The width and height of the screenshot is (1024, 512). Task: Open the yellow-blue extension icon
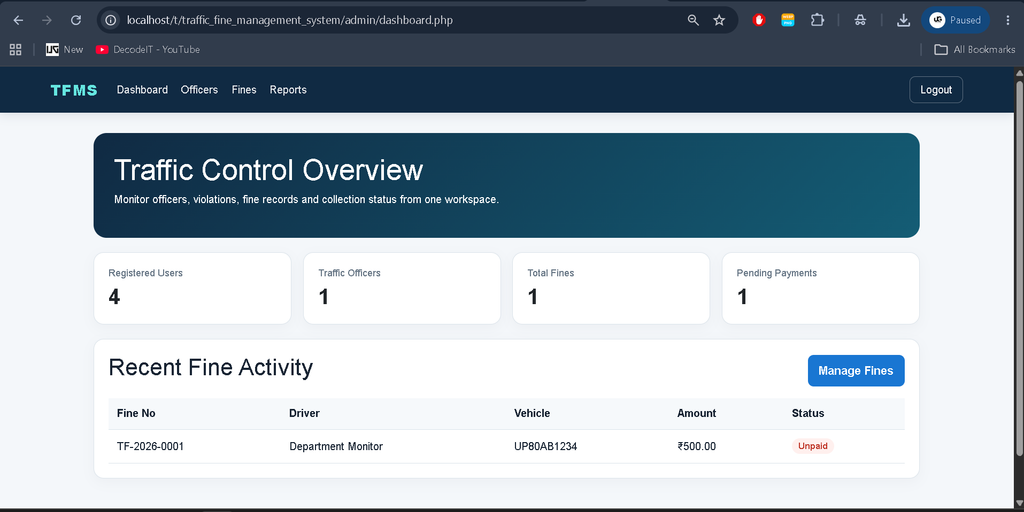(788, 20)
